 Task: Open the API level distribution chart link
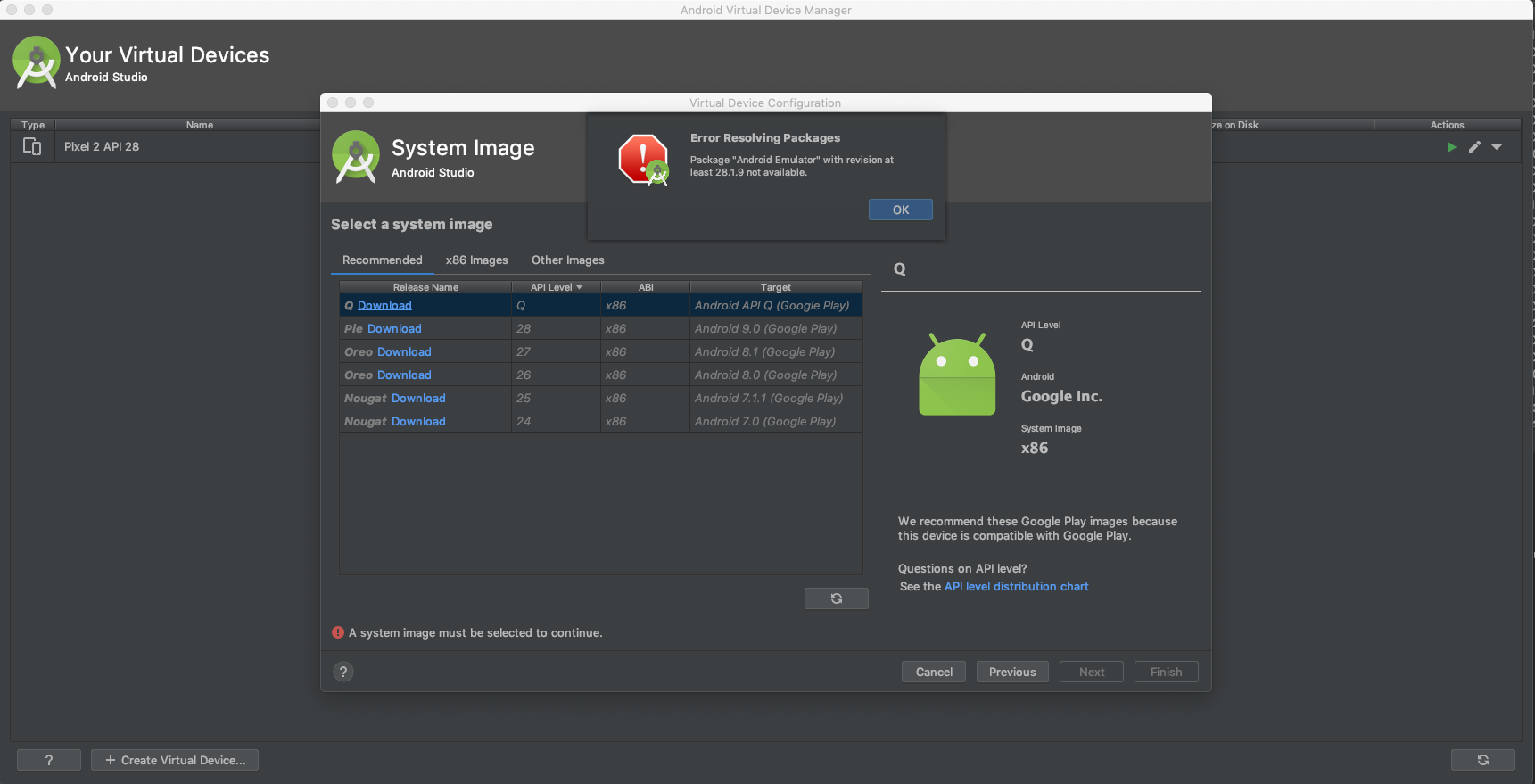click(1017, 586)
